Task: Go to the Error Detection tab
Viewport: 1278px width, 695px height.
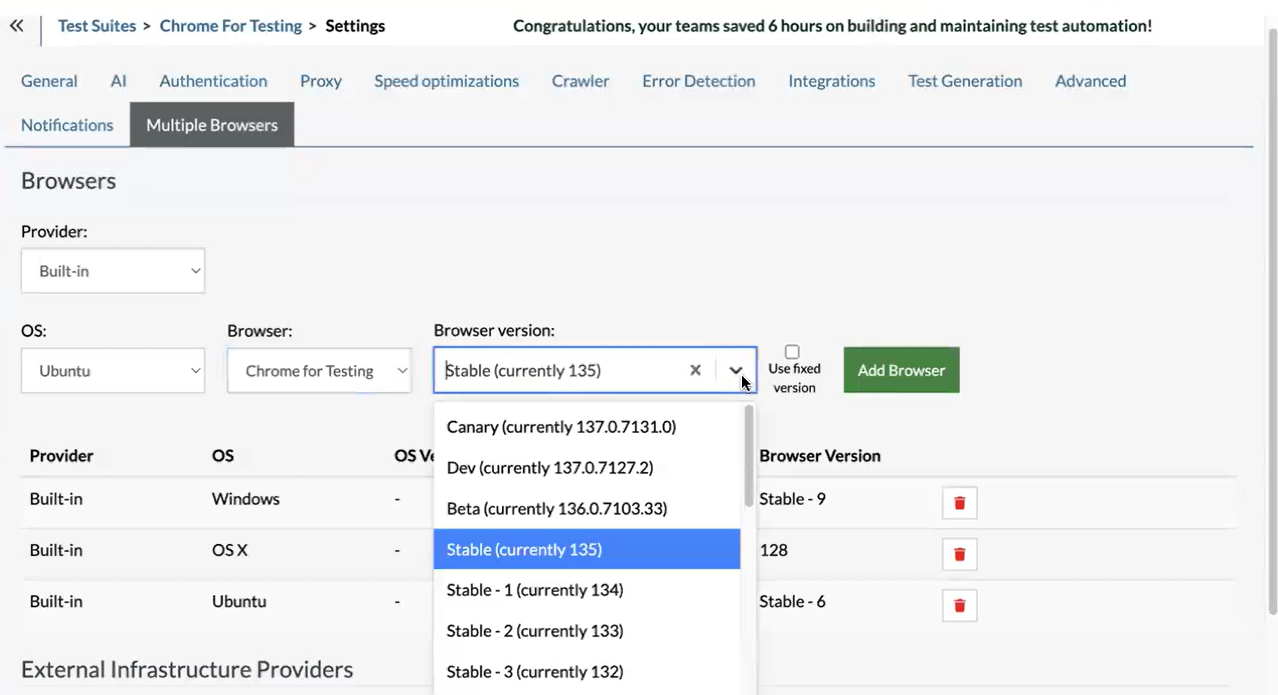Action: [x=698, y=81]
